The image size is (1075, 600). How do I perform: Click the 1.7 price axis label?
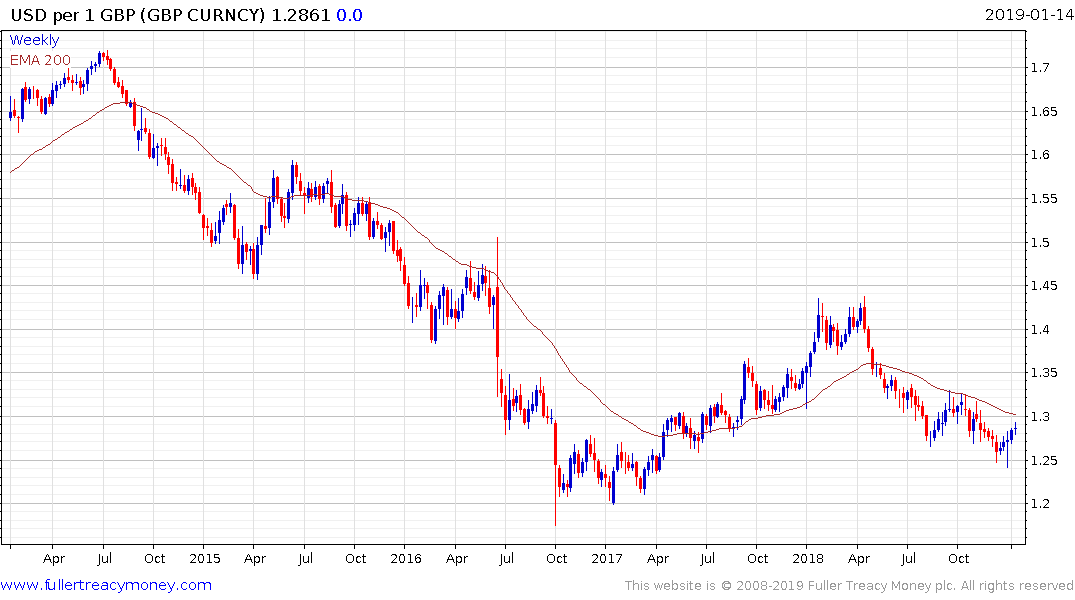coord(1040,67)
